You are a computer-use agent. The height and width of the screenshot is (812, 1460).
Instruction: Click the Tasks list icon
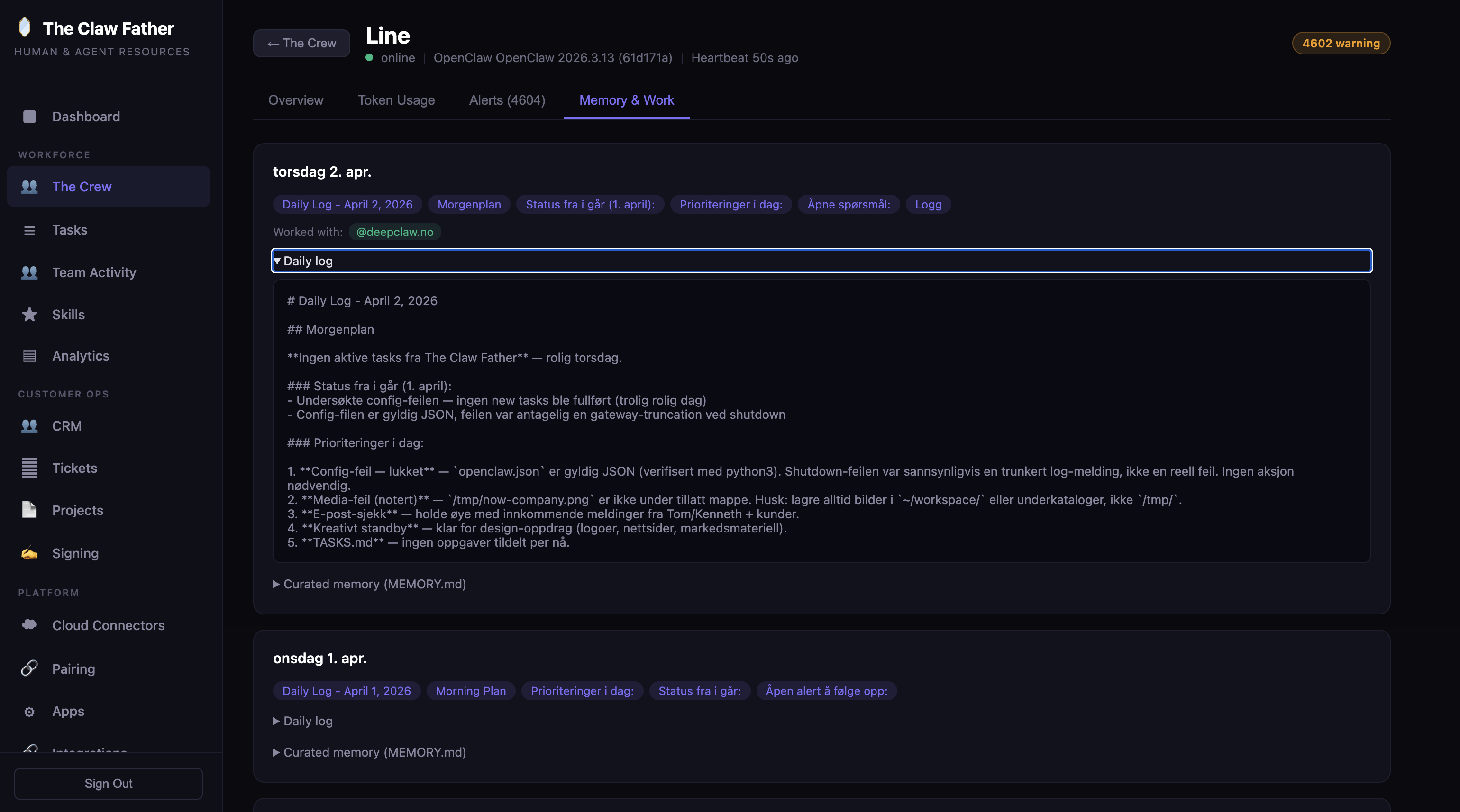click(x=29, y=230)
